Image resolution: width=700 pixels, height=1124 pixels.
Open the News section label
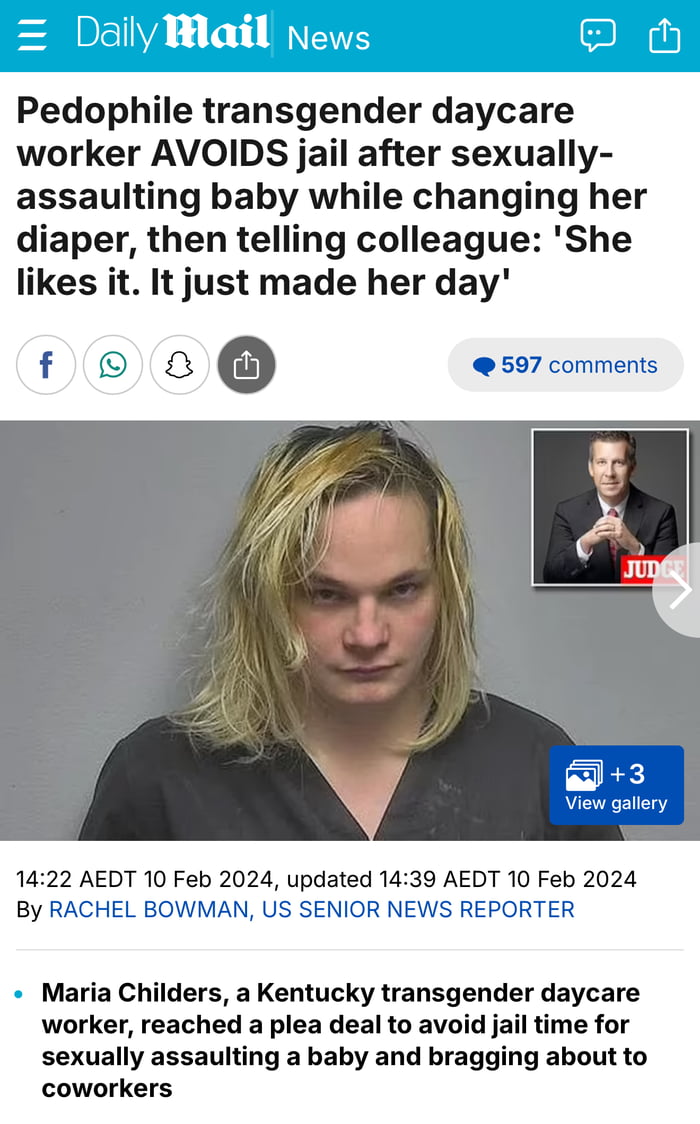328,37
